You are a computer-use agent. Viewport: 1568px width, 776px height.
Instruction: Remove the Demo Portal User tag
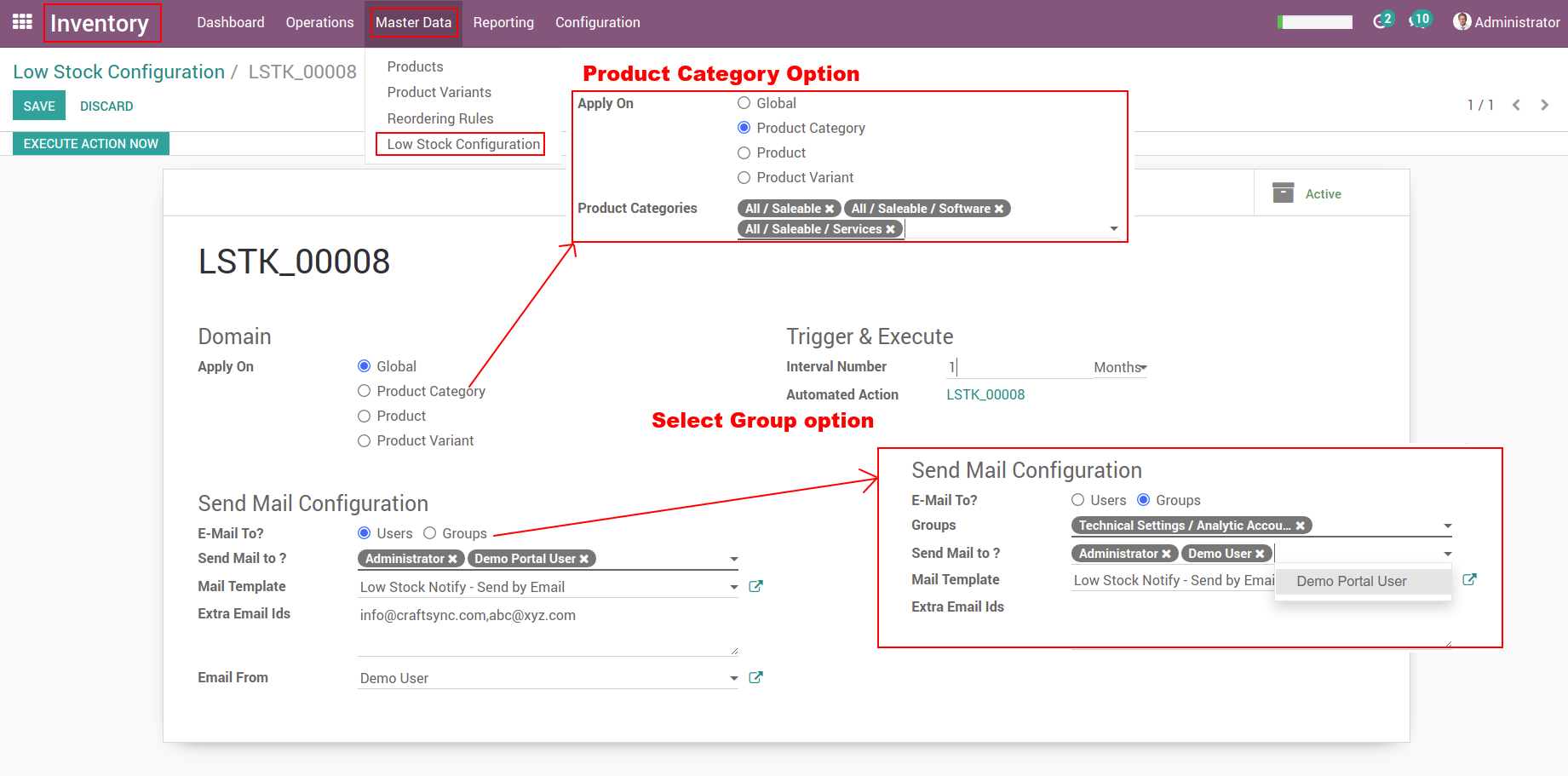(x=584, y=559)
